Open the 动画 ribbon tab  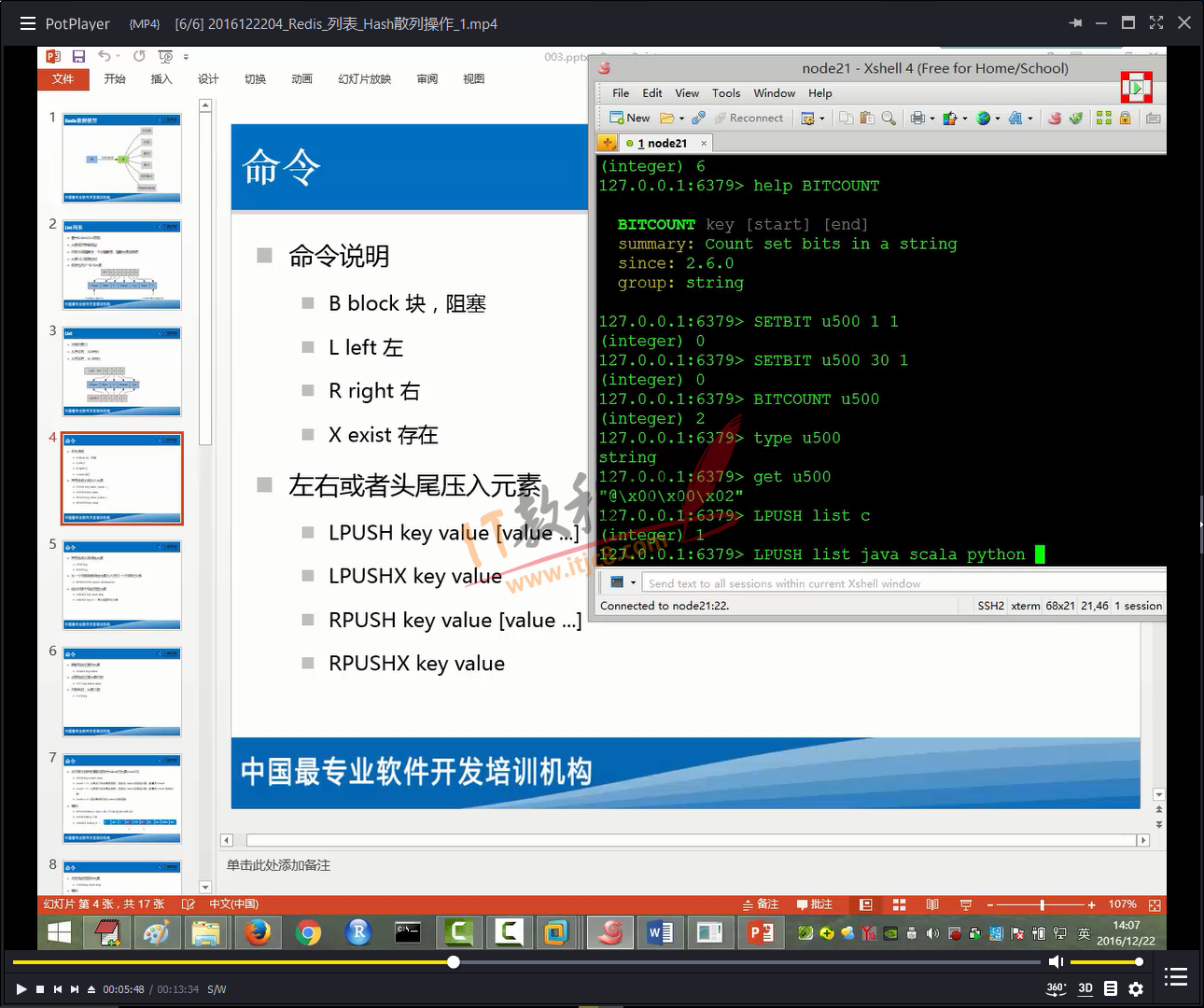pyautogui.click(x=301, y=79)
